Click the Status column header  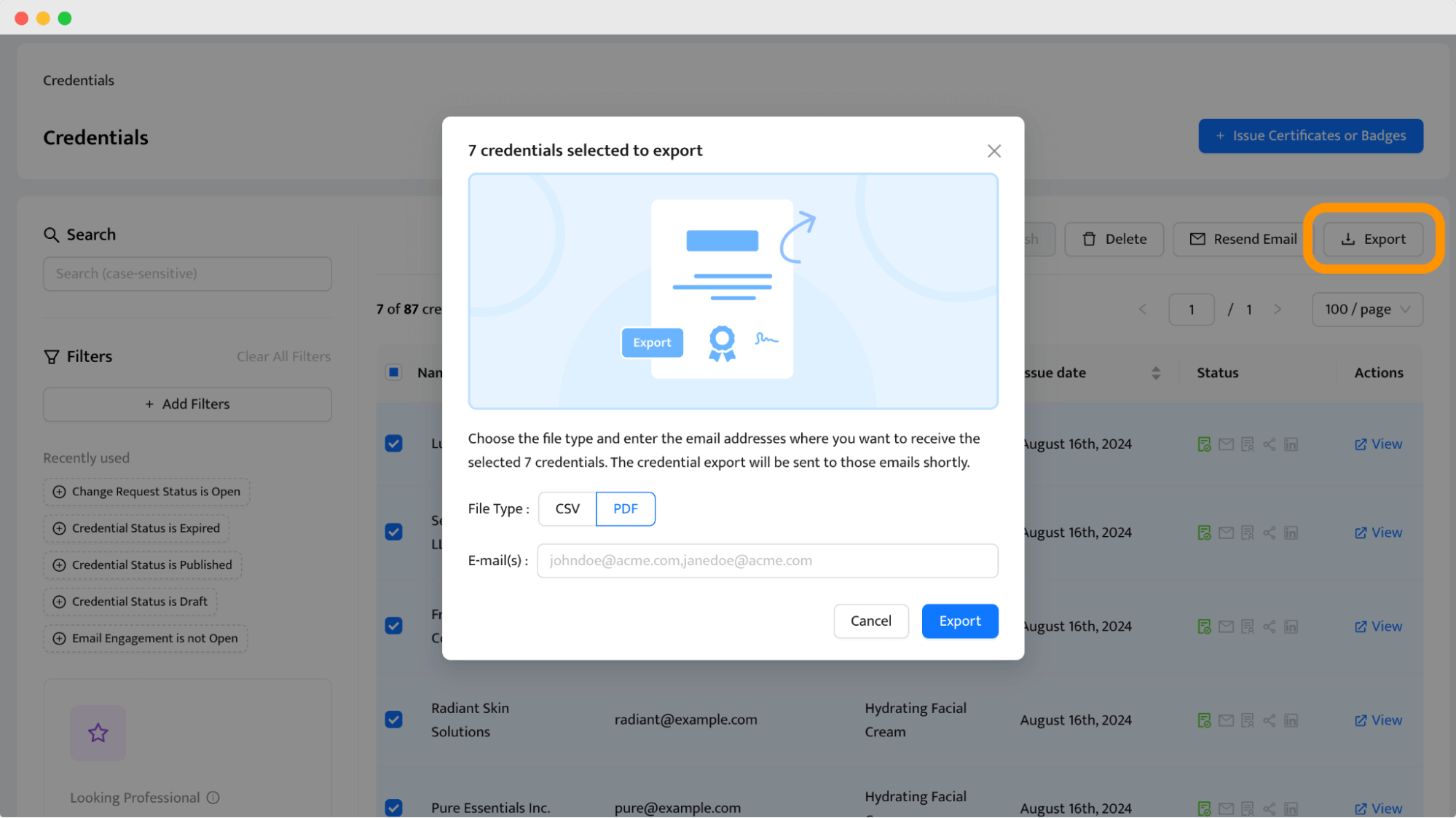pyautogui.click(x=1217, y=372)
